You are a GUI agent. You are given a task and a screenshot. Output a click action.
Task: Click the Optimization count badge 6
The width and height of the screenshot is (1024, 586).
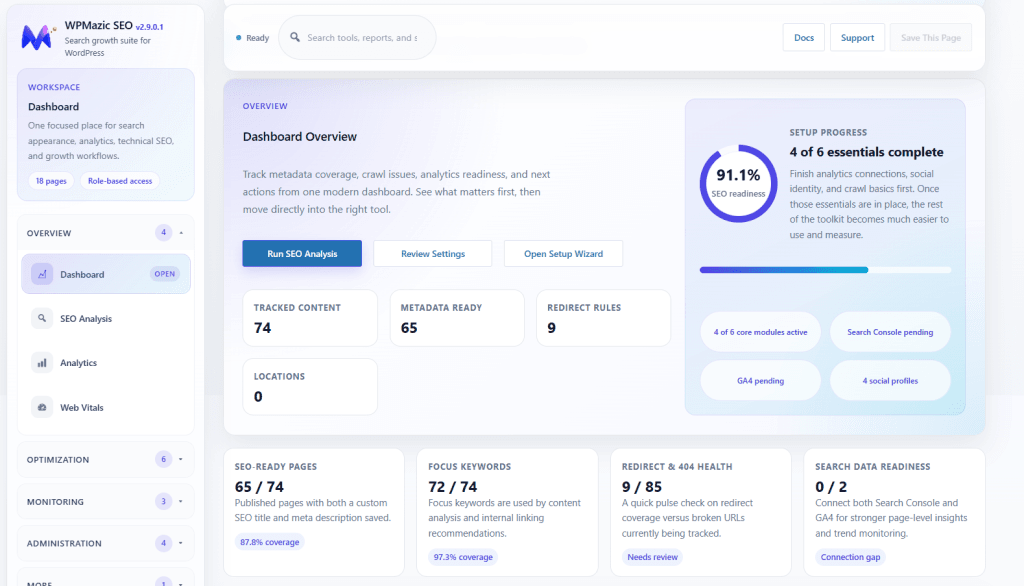pyautogui.click(x=163, y=459)
